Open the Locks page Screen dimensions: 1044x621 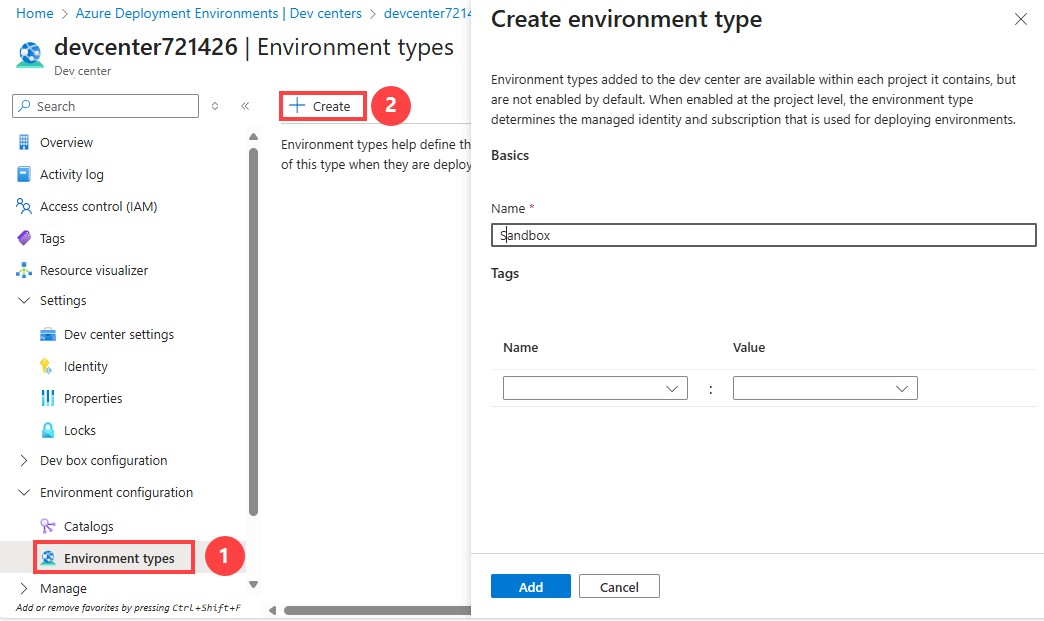click(79, 430)
